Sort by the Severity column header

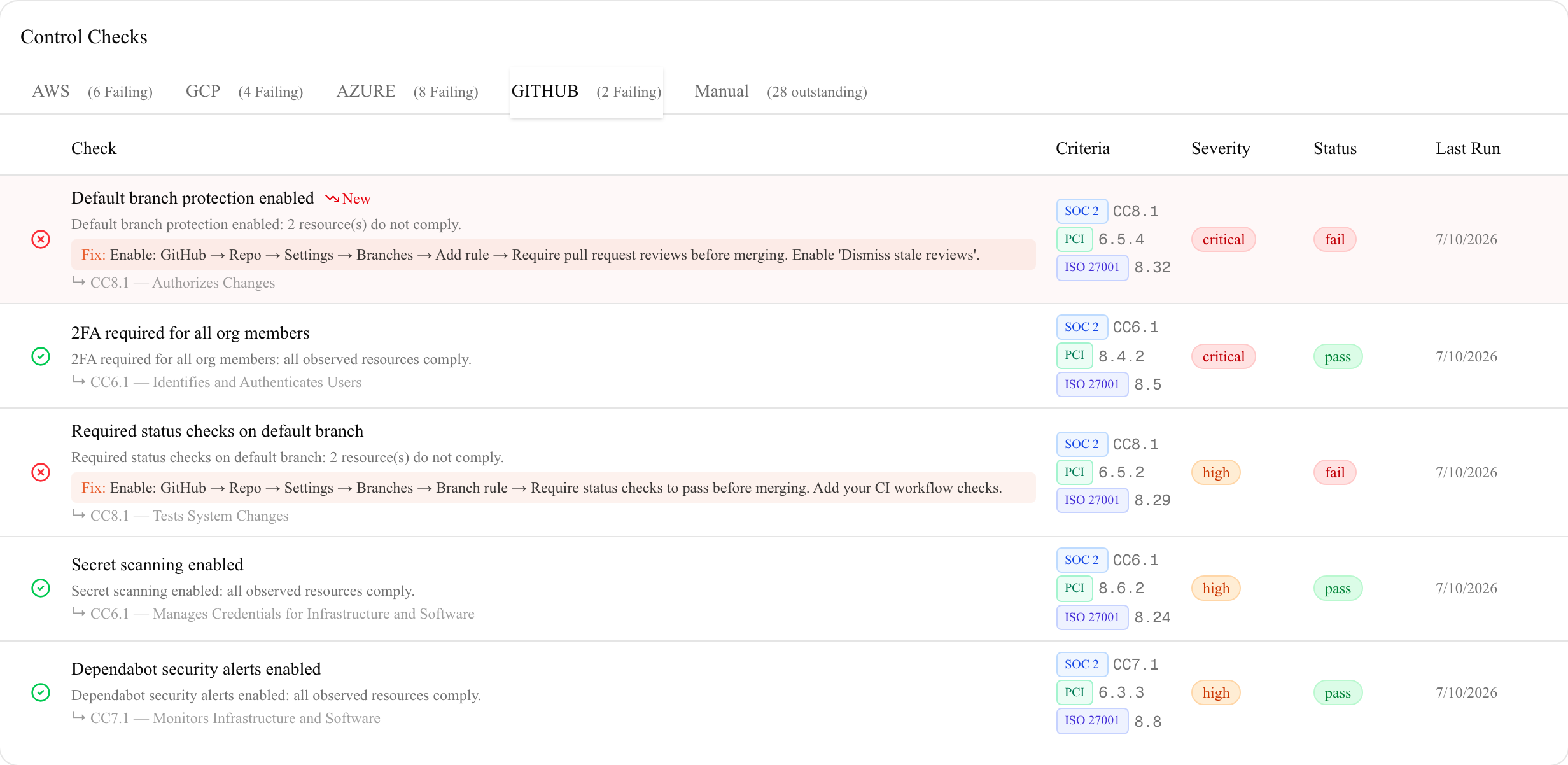pos(1221,148)
